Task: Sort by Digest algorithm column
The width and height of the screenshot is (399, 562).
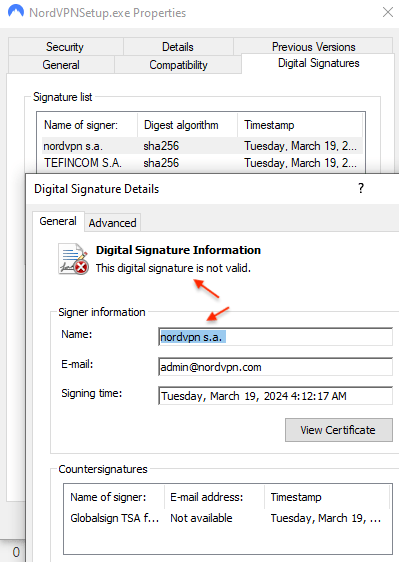Action: point(187,125)
